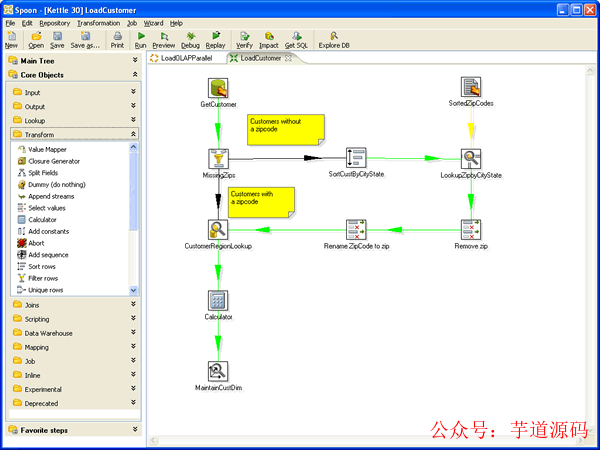Image resolution: width=600 pixels, height=450 pixels.
Task: Expand the Data Warehouse category
Action: pos(133,333)
